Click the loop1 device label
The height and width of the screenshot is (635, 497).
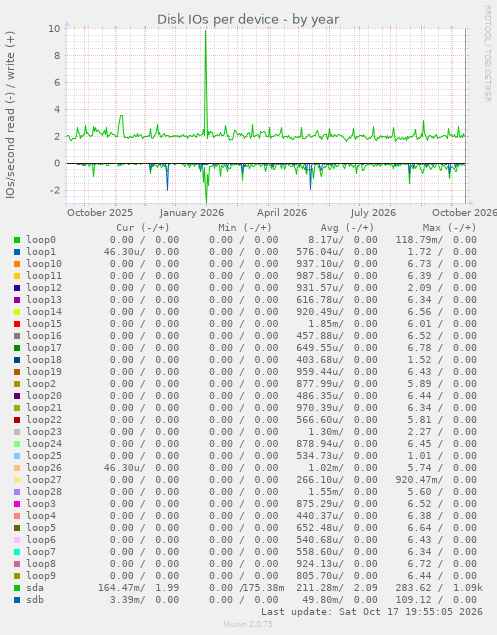[41, 252]
